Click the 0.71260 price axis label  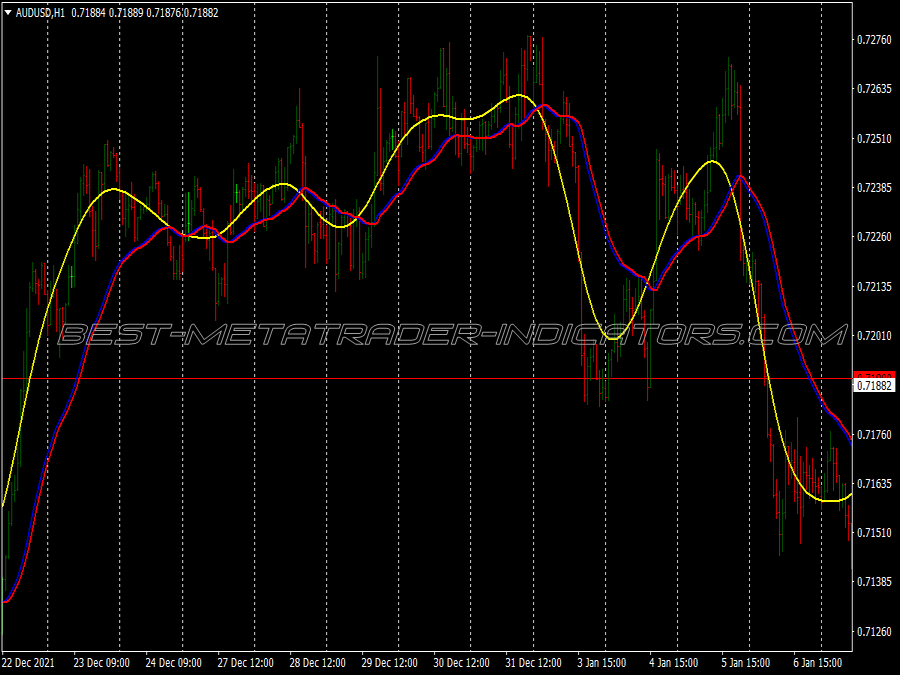point(874,632)
